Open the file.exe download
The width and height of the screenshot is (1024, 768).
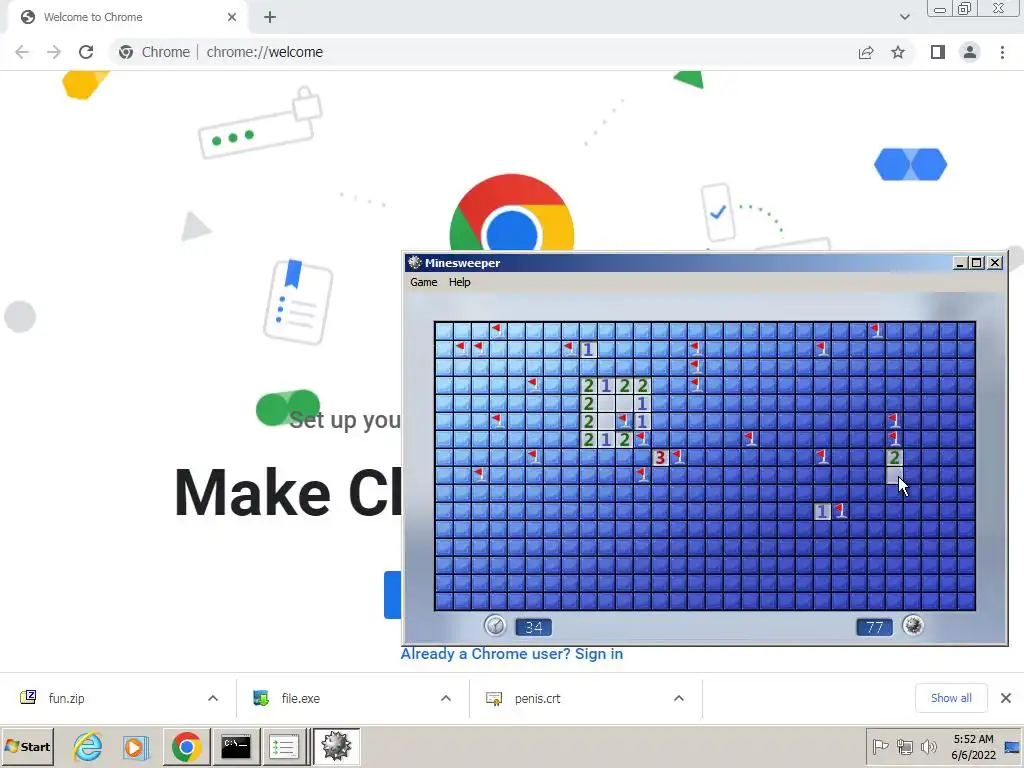[300, 698]
